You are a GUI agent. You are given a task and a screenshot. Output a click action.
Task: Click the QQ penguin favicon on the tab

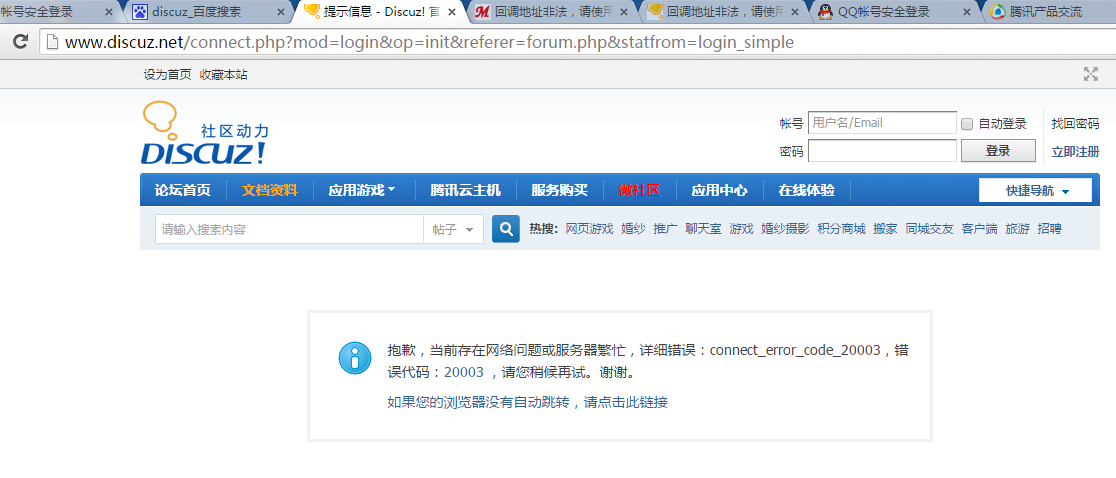coord(826,11)
